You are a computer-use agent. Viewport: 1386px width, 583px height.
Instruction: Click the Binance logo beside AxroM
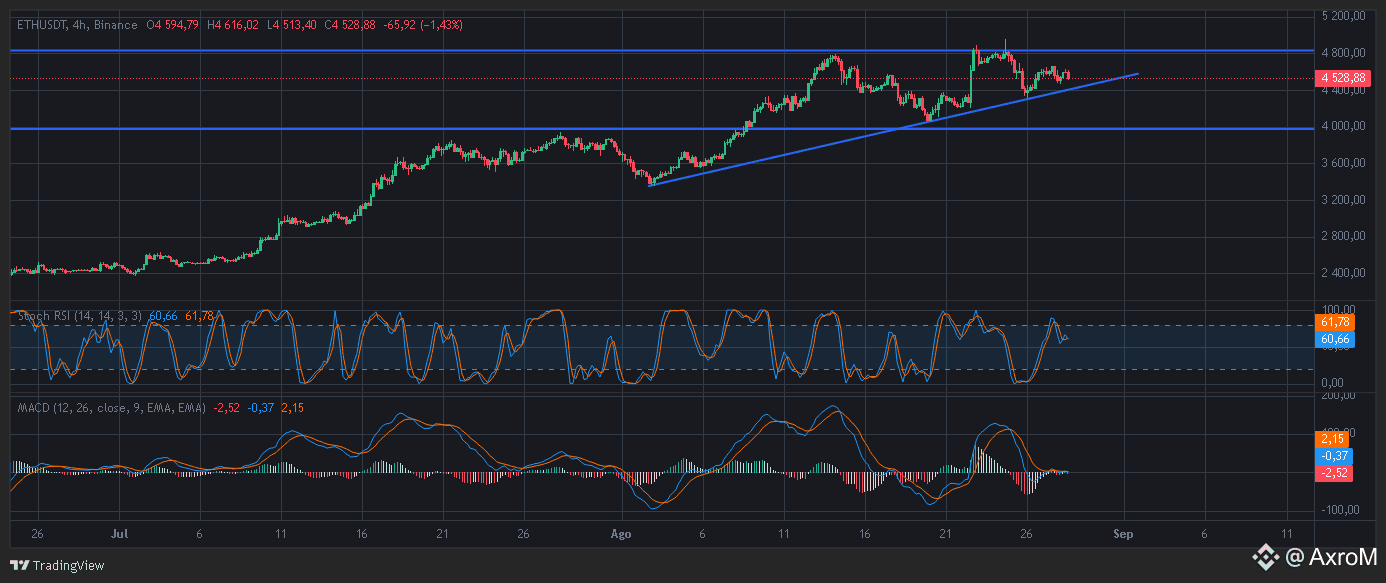[x=1267, y=556]
